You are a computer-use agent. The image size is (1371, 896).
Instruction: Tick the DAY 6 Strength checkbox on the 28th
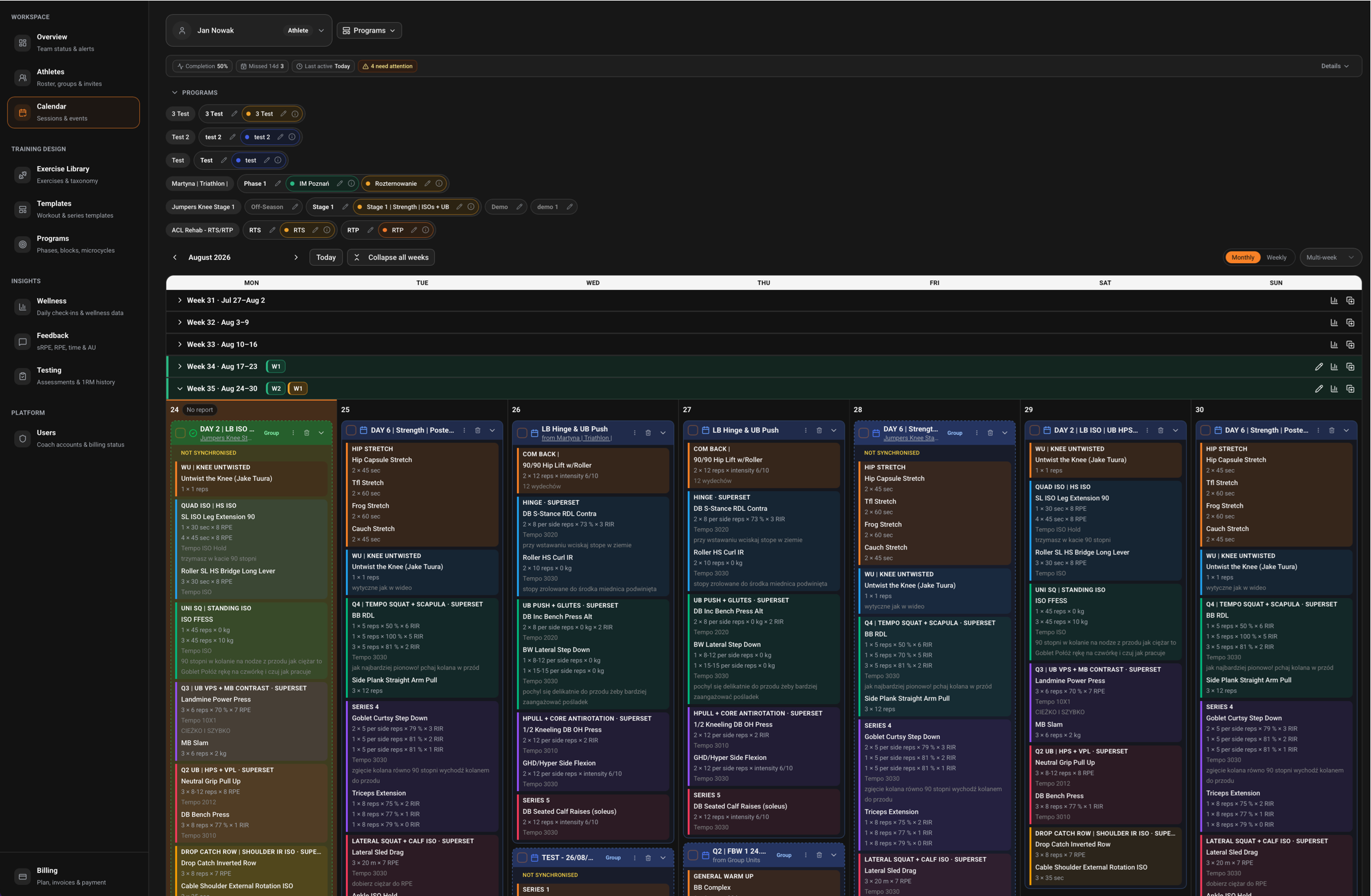pyautogui.click(x=864, y=433)
